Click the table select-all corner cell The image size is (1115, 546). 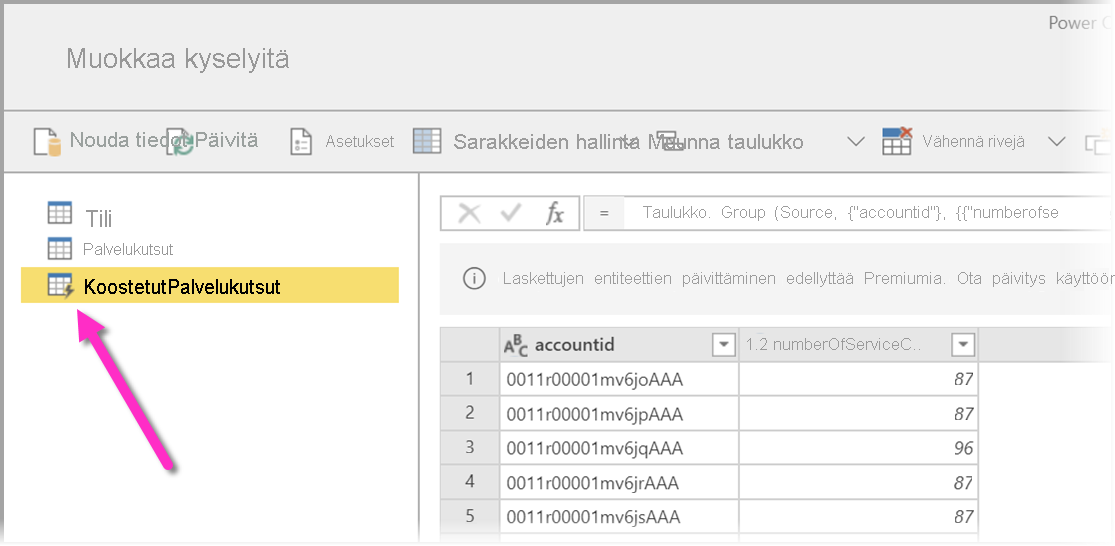tap(469, 345)
